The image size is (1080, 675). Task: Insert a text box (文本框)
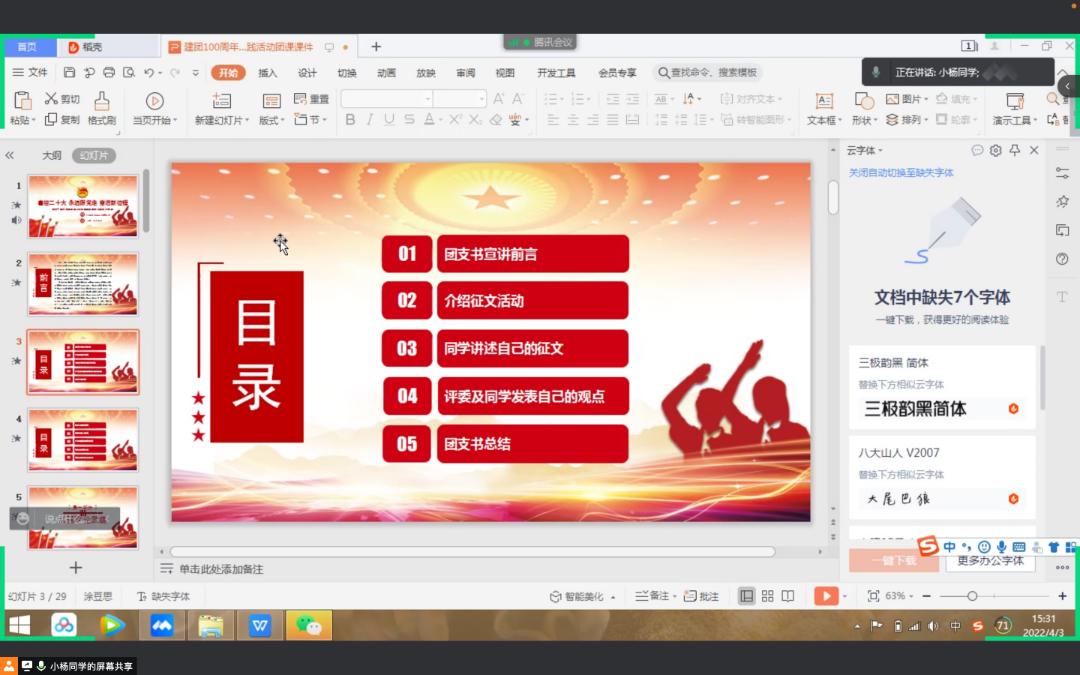823,108
